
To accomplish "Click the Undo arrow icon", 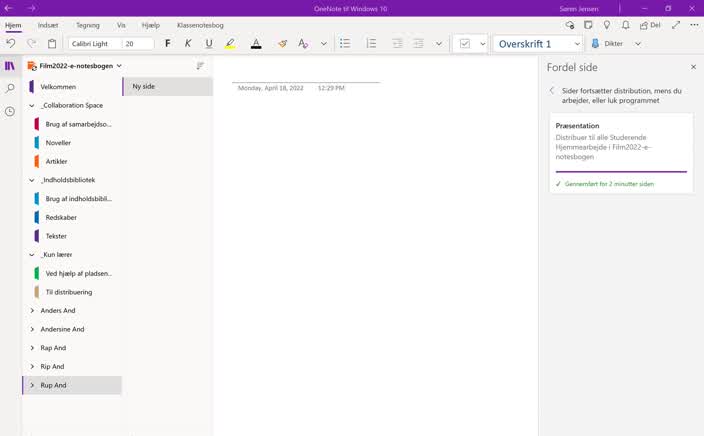I will [11, 44].
